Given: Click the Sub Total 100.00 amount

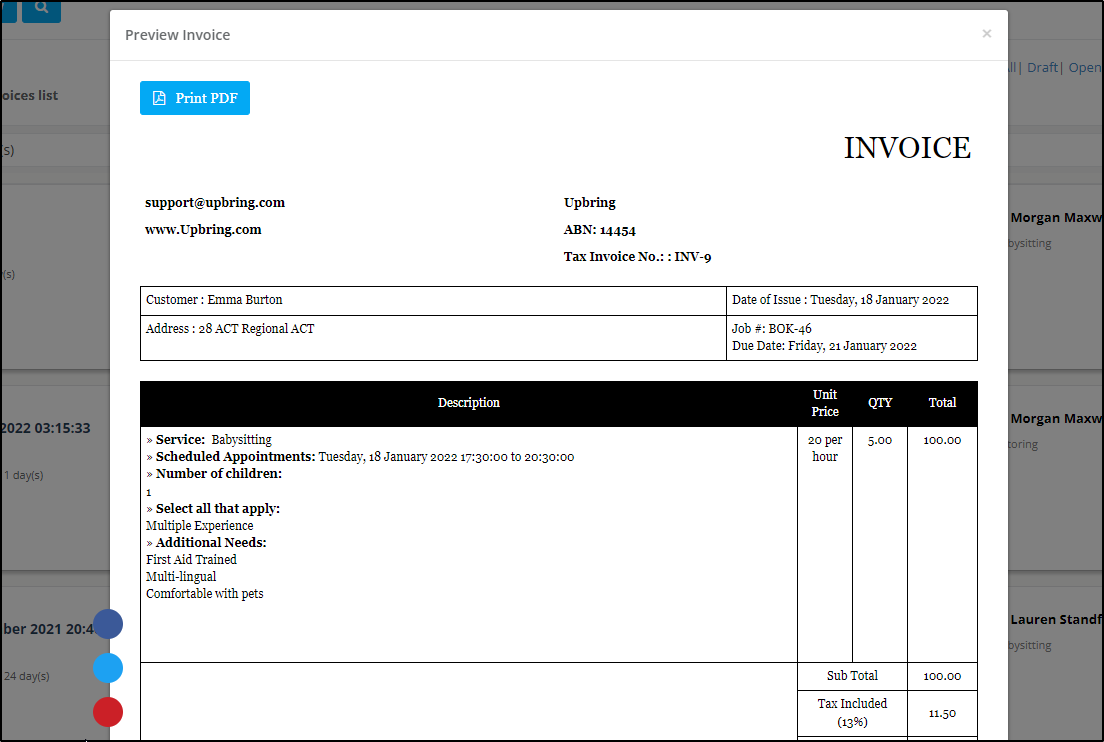Looking at the screenshot, I should [x=942, y=677].
